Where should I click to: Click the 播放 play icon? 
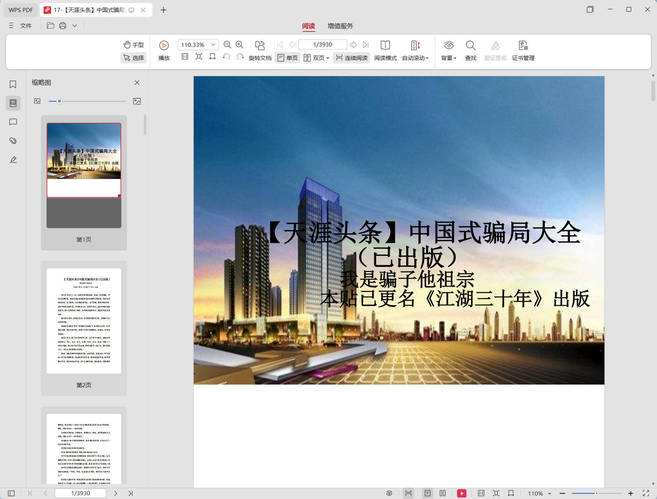[164, 46]
